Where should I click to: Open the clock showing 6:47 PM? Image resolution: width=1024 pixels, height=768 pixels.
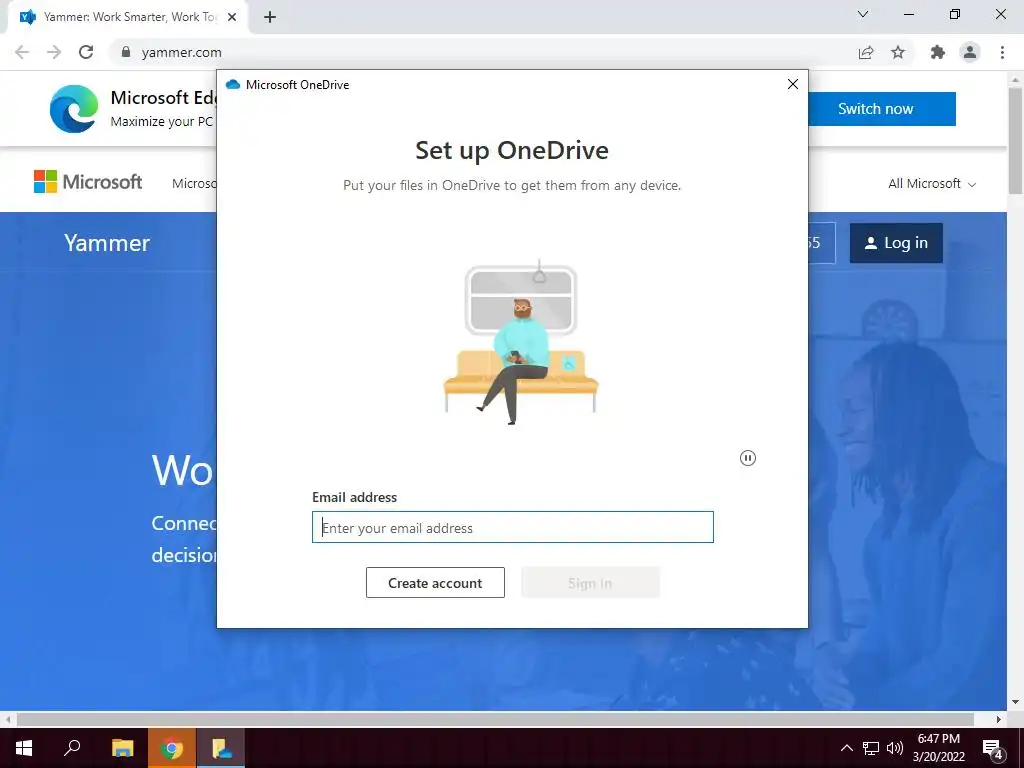938,748
